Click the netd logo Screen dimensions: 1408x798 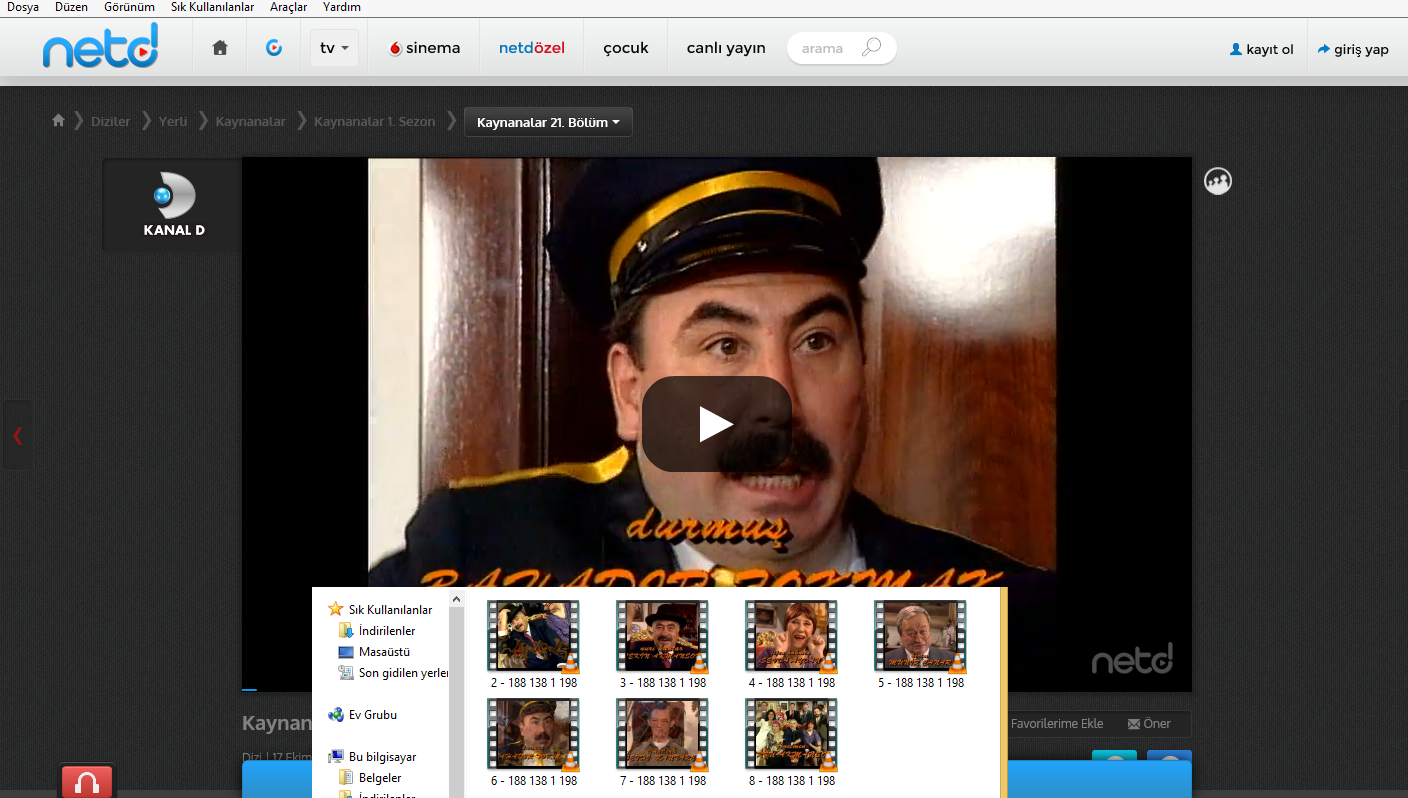click(100, 46)
